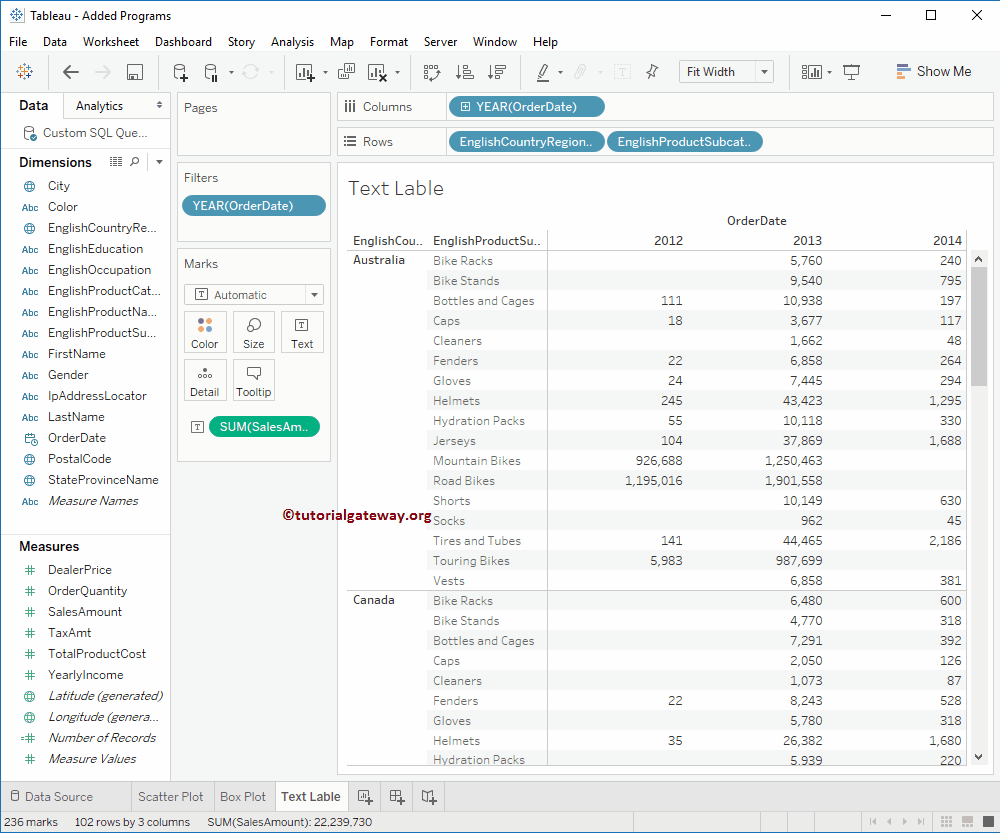The width and height of the screenshot is (1000, 833).
Task: Click the Add new data source icon
Action: (180, 72)
